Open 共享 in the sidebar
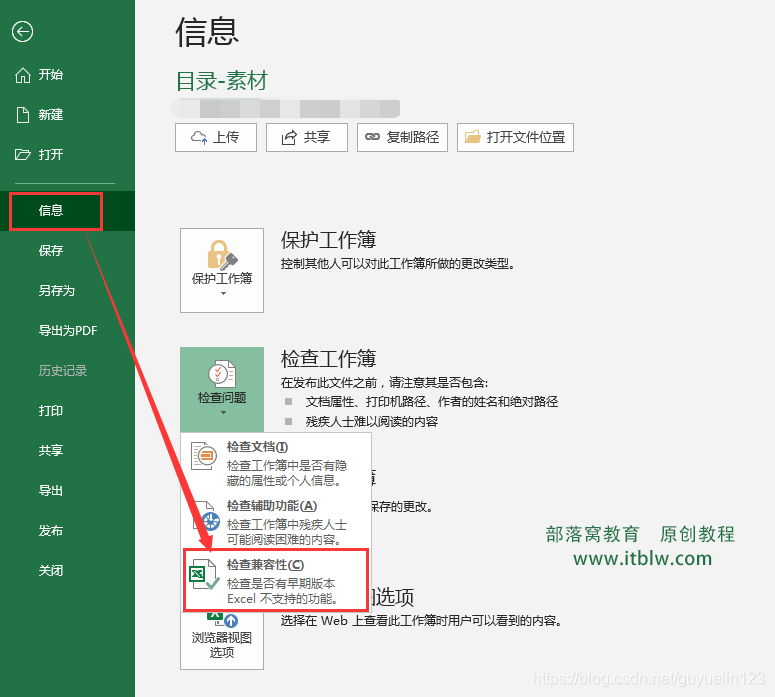 coord(50,450)
